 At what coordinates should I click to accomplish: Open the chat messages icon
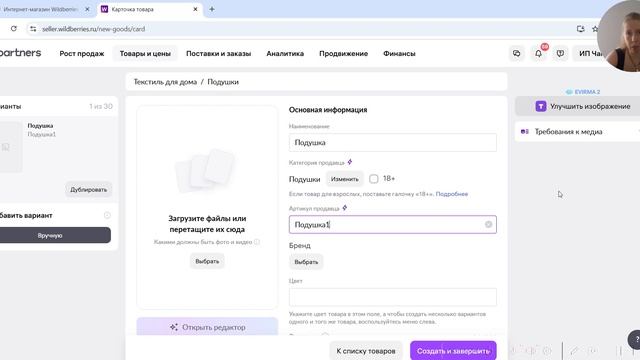point(516,53)
